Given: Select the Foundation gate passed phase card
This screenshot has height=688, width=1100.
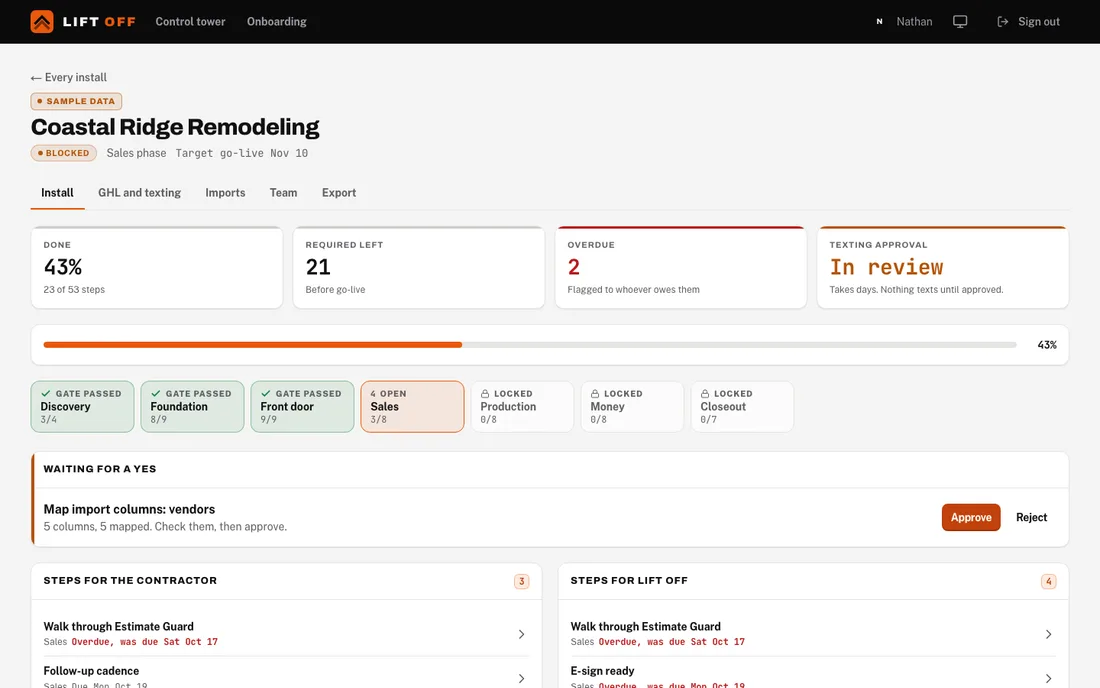Looking at the screenshot, I should [192, 407].
